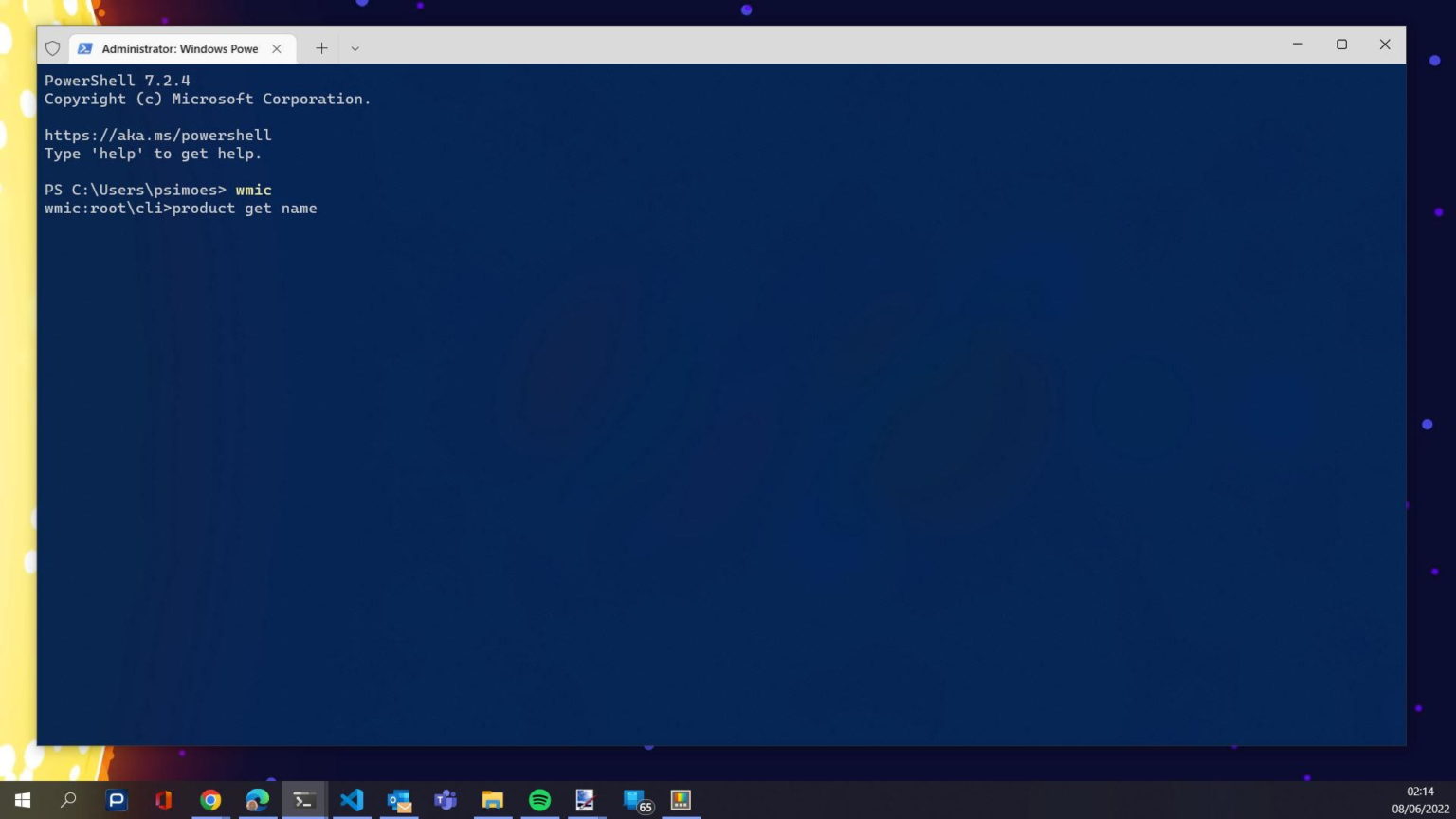Click the aka.ms/powershell link in the terminal
Screen dimensions: 1456x819
[157, 135]
